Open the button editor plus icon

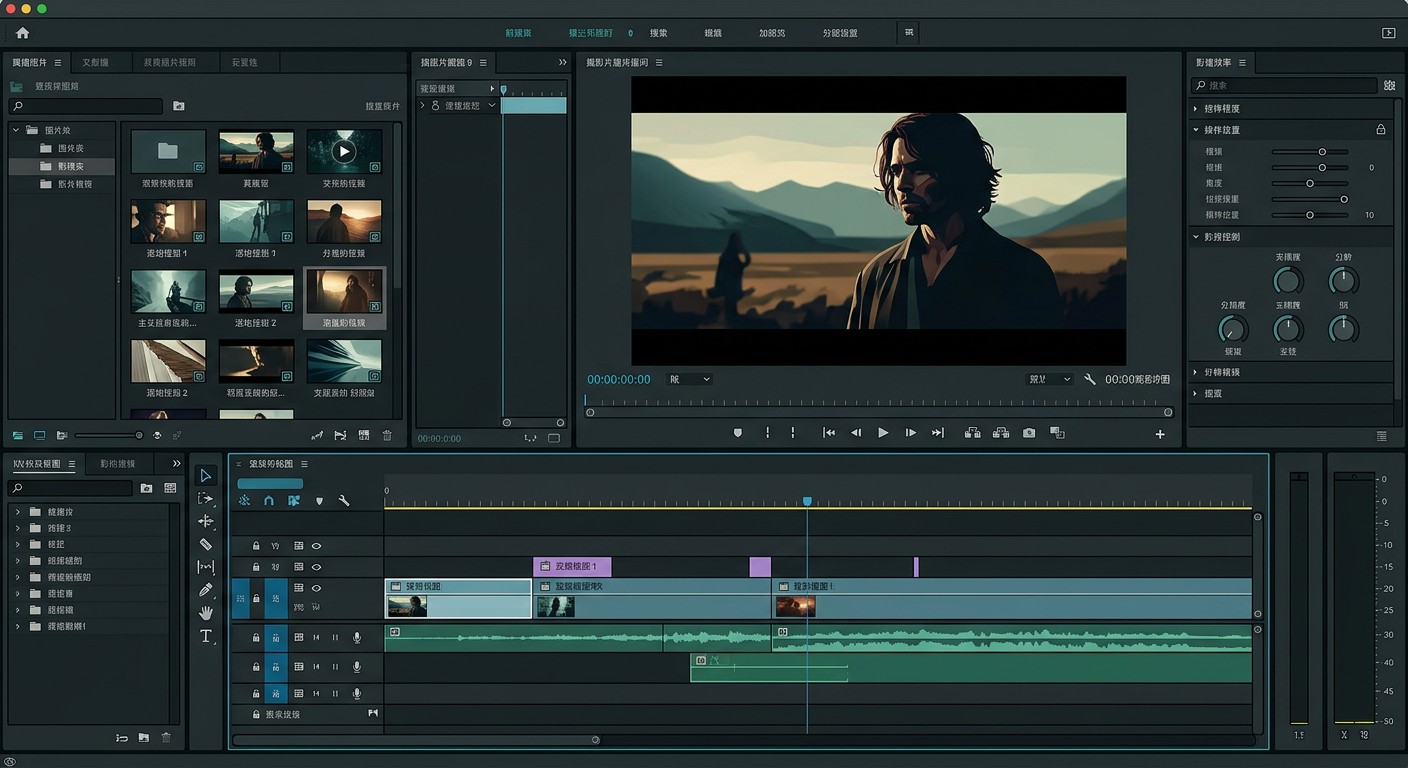(x=1160, y=434)
